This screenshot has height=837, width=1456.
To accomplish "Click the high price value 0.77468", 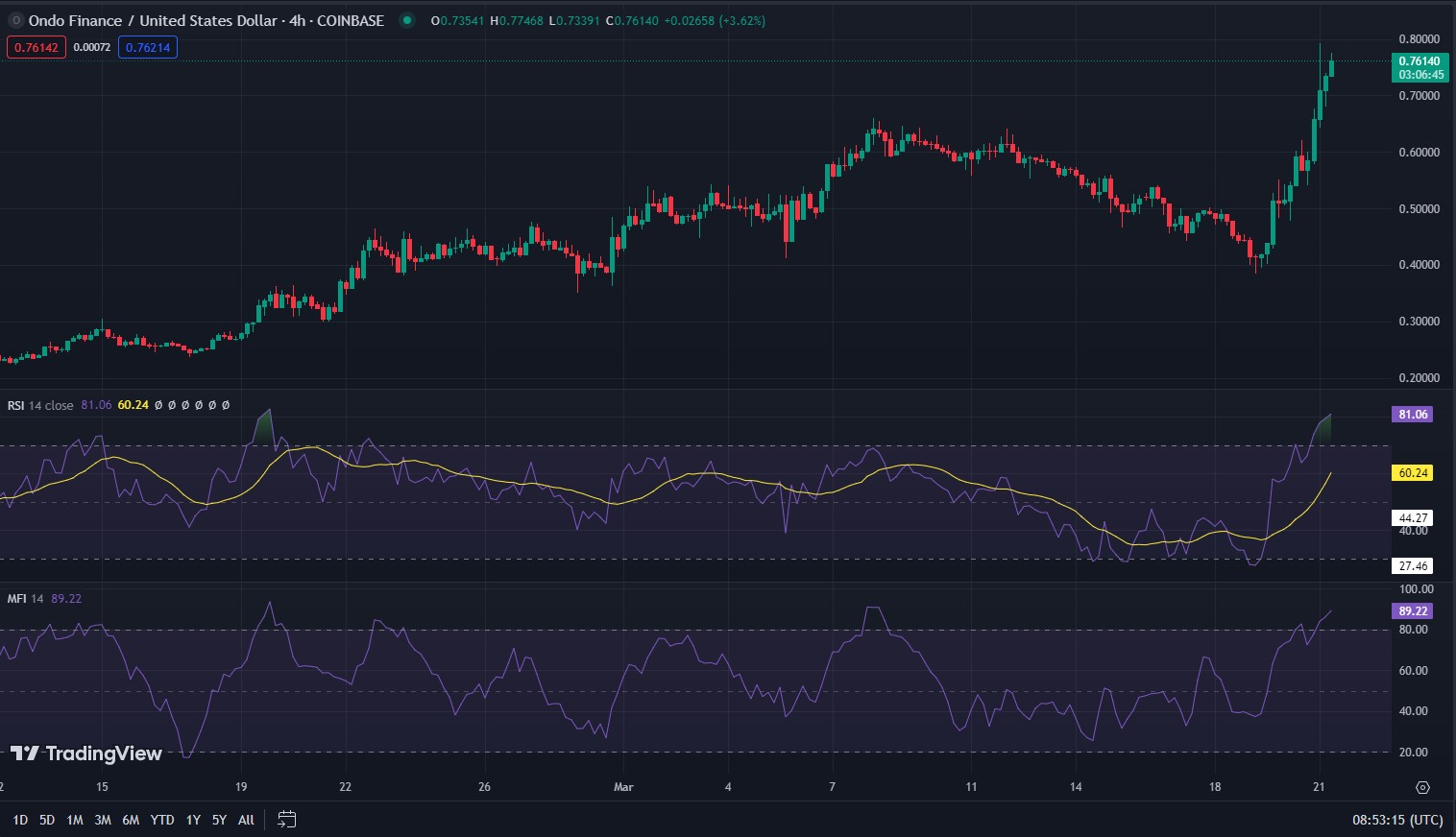I will (522, 20).
